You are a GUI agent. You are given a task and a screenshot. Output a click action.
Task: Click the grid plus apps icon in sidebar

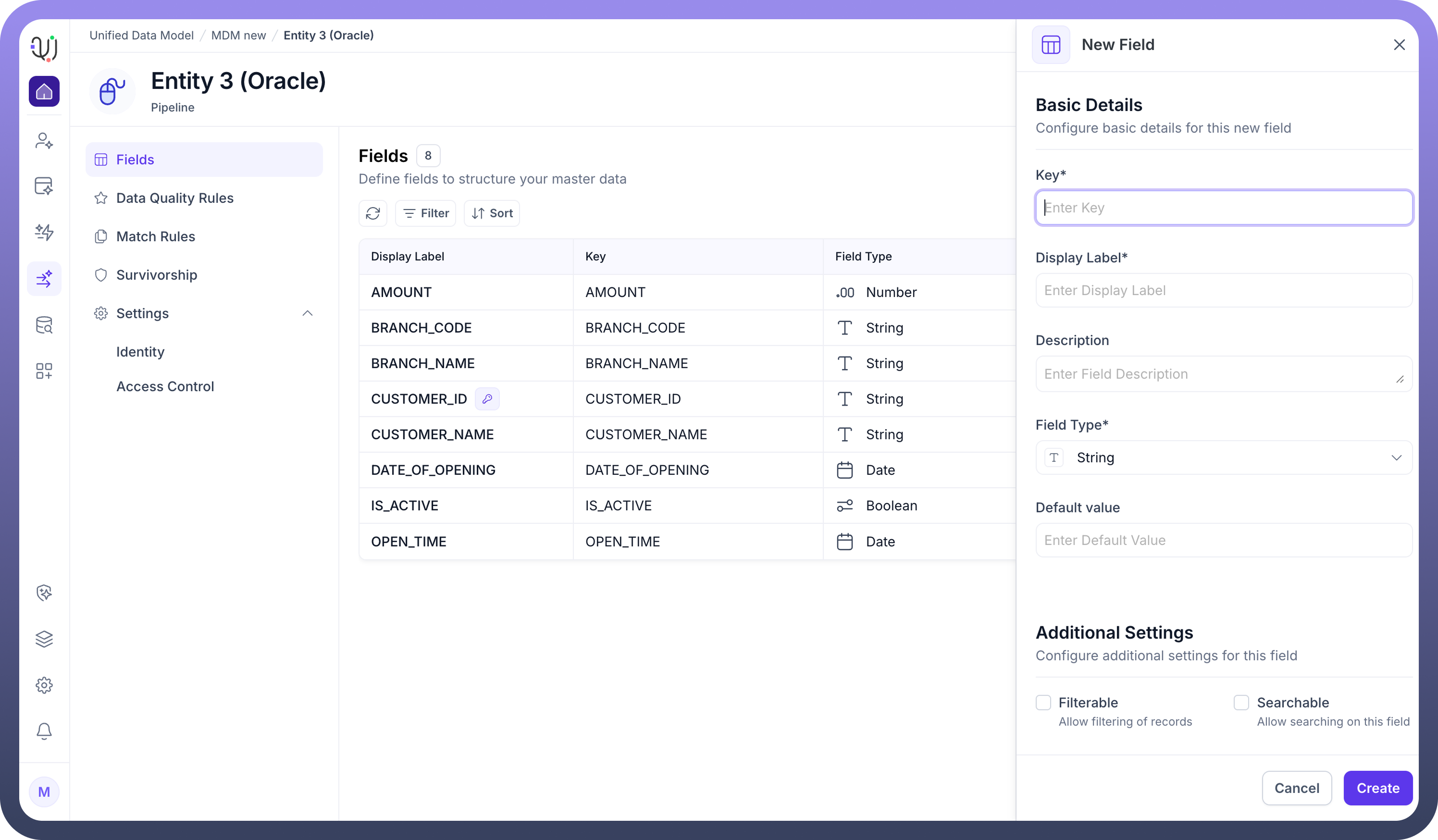[44, 371]
